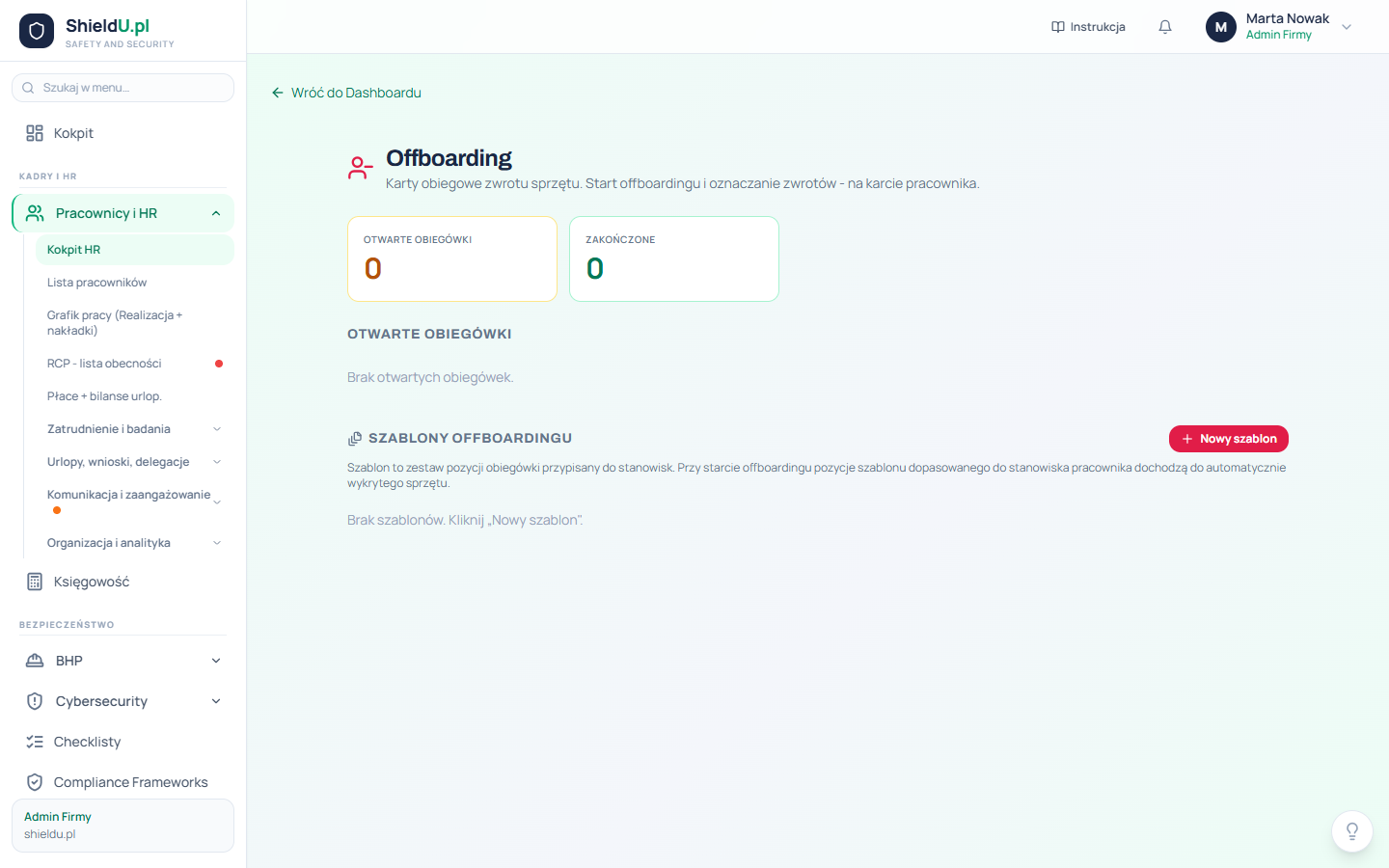The height and width of the screenshot is (868, 1389).
Task: Expand Zatrudnienie i badania submenu
Action: [x=217, y=429]
